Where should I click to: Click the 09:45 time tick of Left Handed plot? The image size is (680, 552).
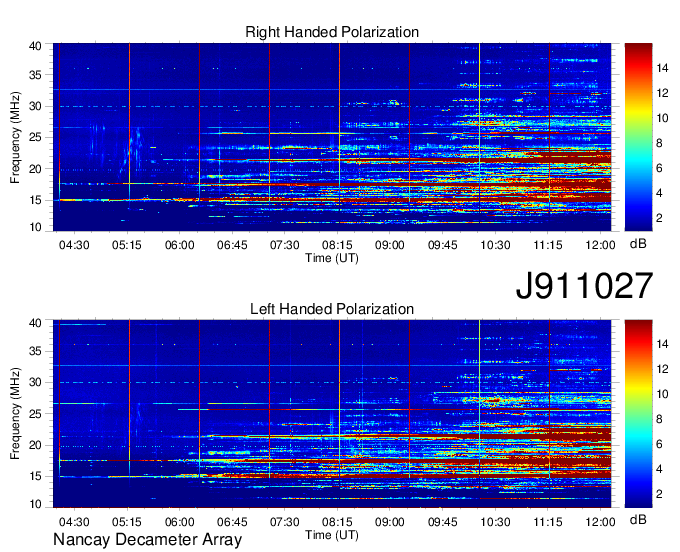(x=443, y=522)
